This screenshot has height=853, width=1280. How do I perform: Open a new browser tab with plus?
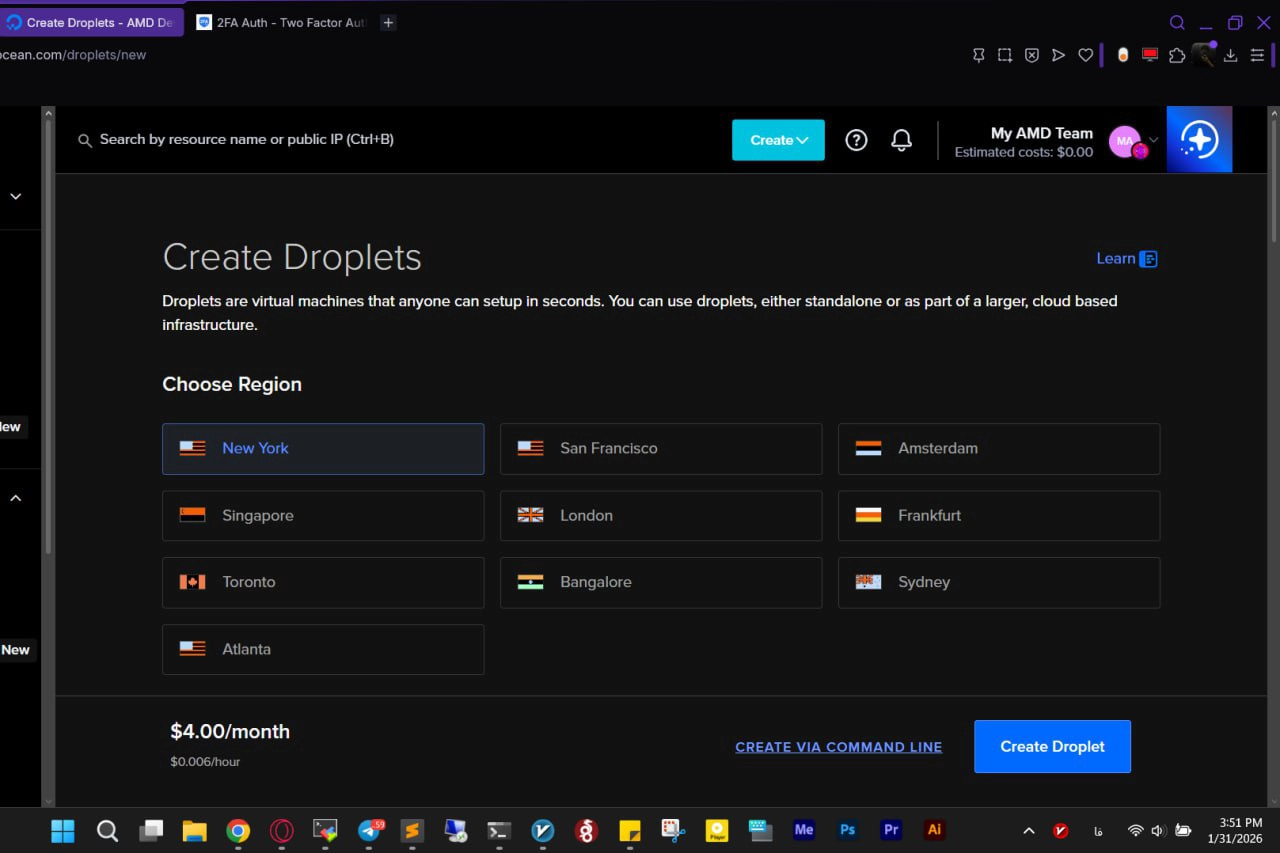pyautogui.click(x=388, y=22)
